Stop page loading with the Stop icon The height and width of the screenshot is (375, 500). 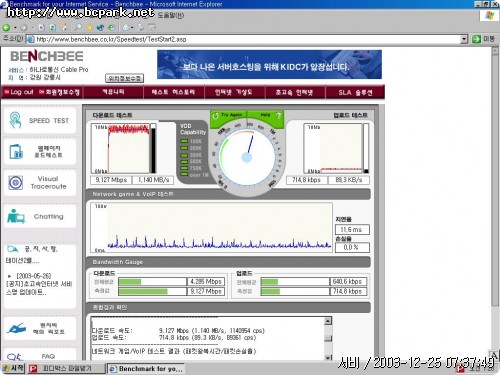(x=42, y=28)
